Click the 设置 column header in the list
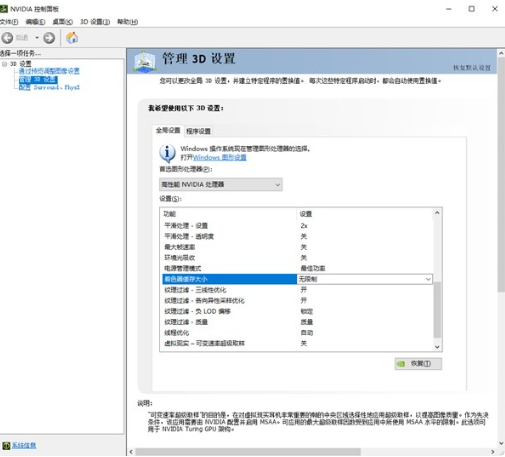This screenshot has width=505, height=457. (x=306, y=214)
